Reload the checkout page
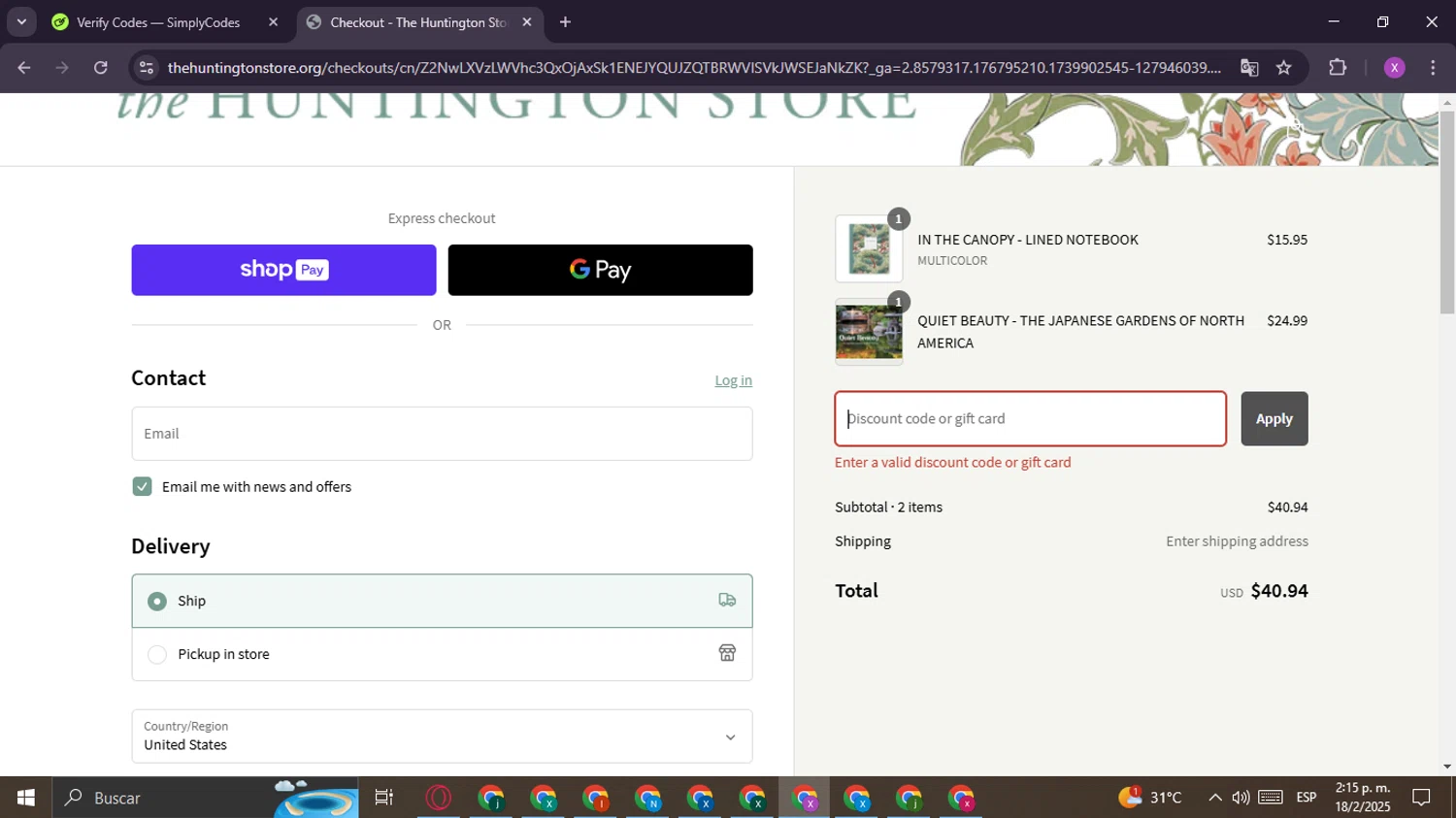This screenshot has height=818, width=1456. tap(101, 68)
